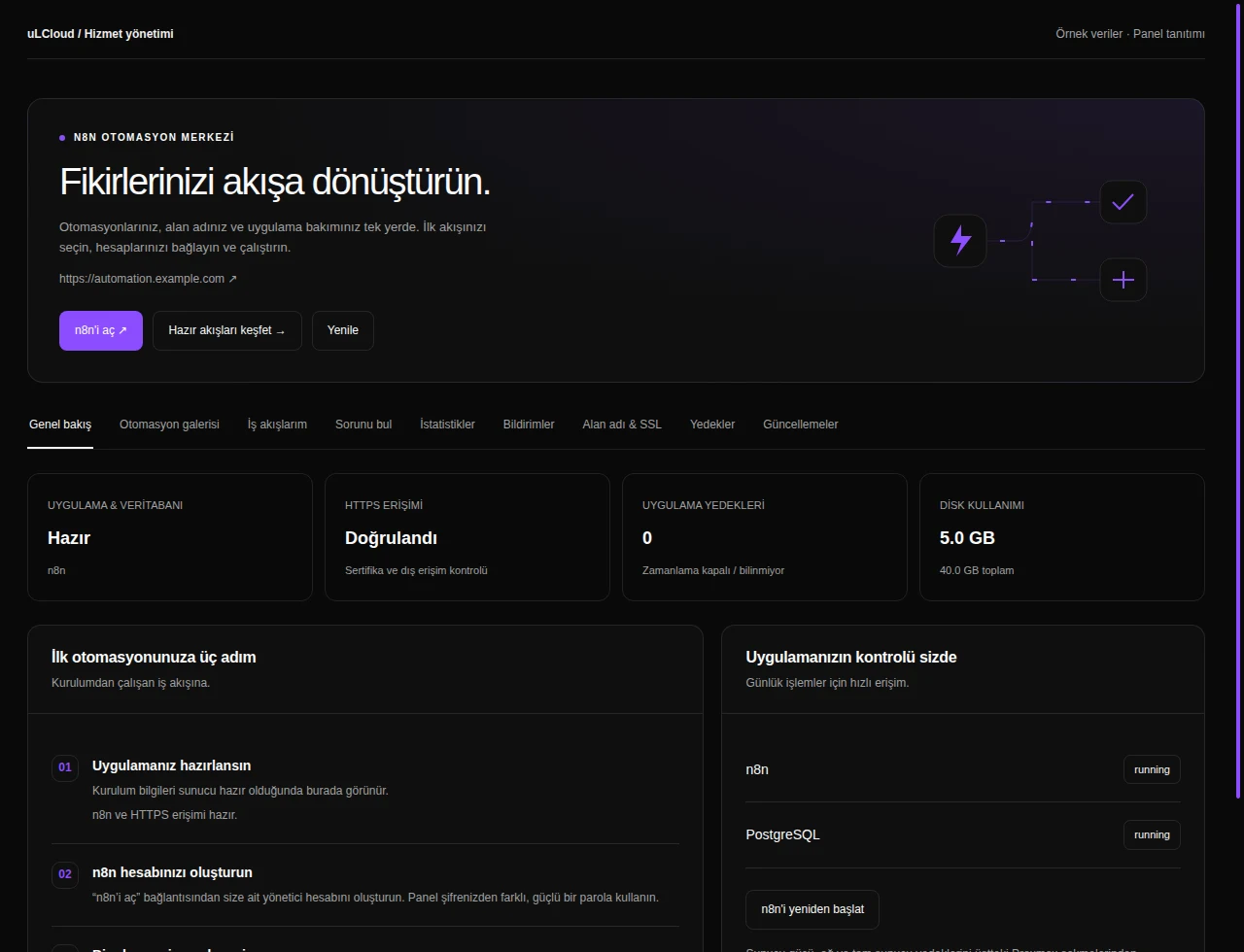Image resolution: width=1244 pixels, height=952 pixels.
Task: Click the N8N OTOMASYON MERKEZİ label
Action: click(x=154, y=138)
